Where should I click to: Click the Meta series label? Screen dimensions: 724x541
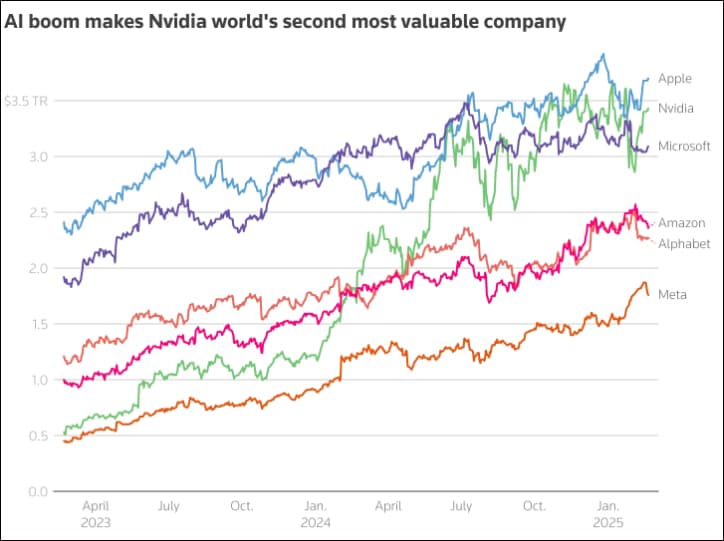672,295
